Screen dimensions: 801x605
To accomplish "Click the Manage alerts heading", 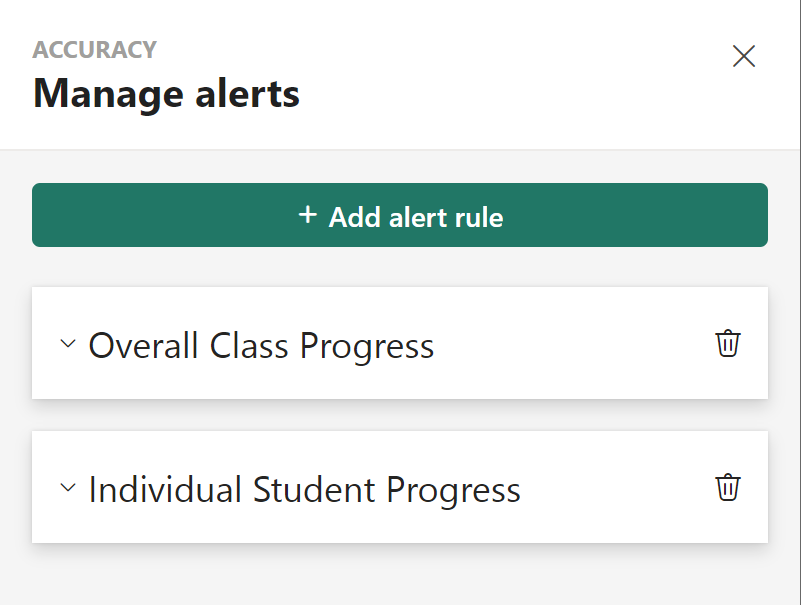I will [166, 93].
